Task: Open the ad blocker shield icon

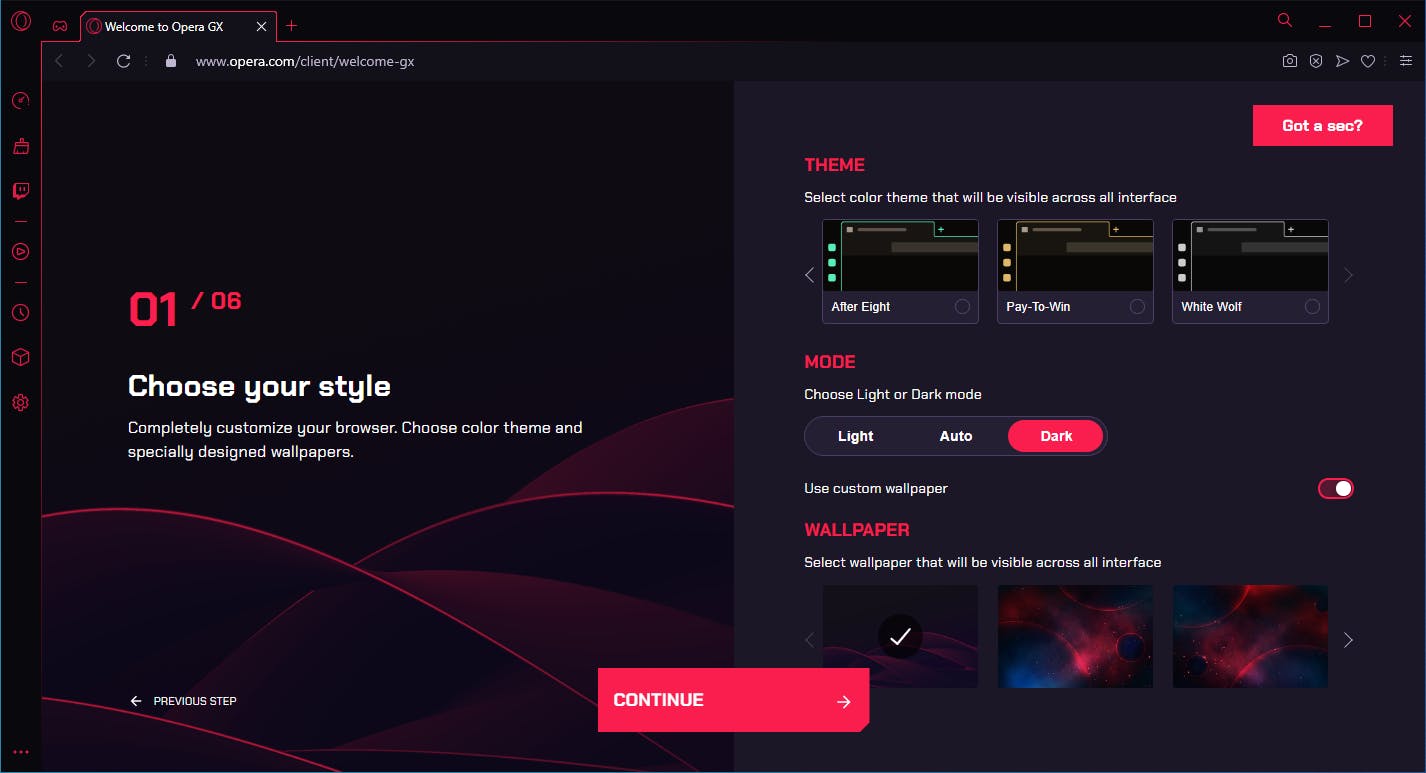Action: tap(1316, 61)
